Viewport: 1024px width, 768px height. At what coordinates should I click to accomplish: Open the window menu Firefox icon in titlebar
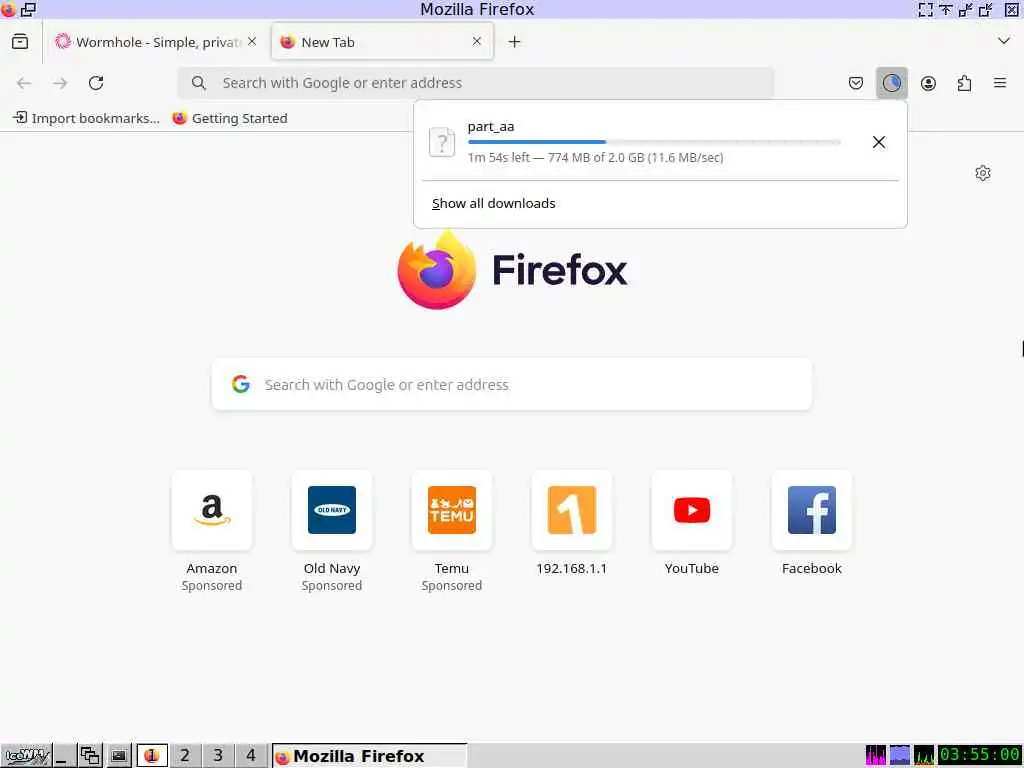click(x=8, y=9)
